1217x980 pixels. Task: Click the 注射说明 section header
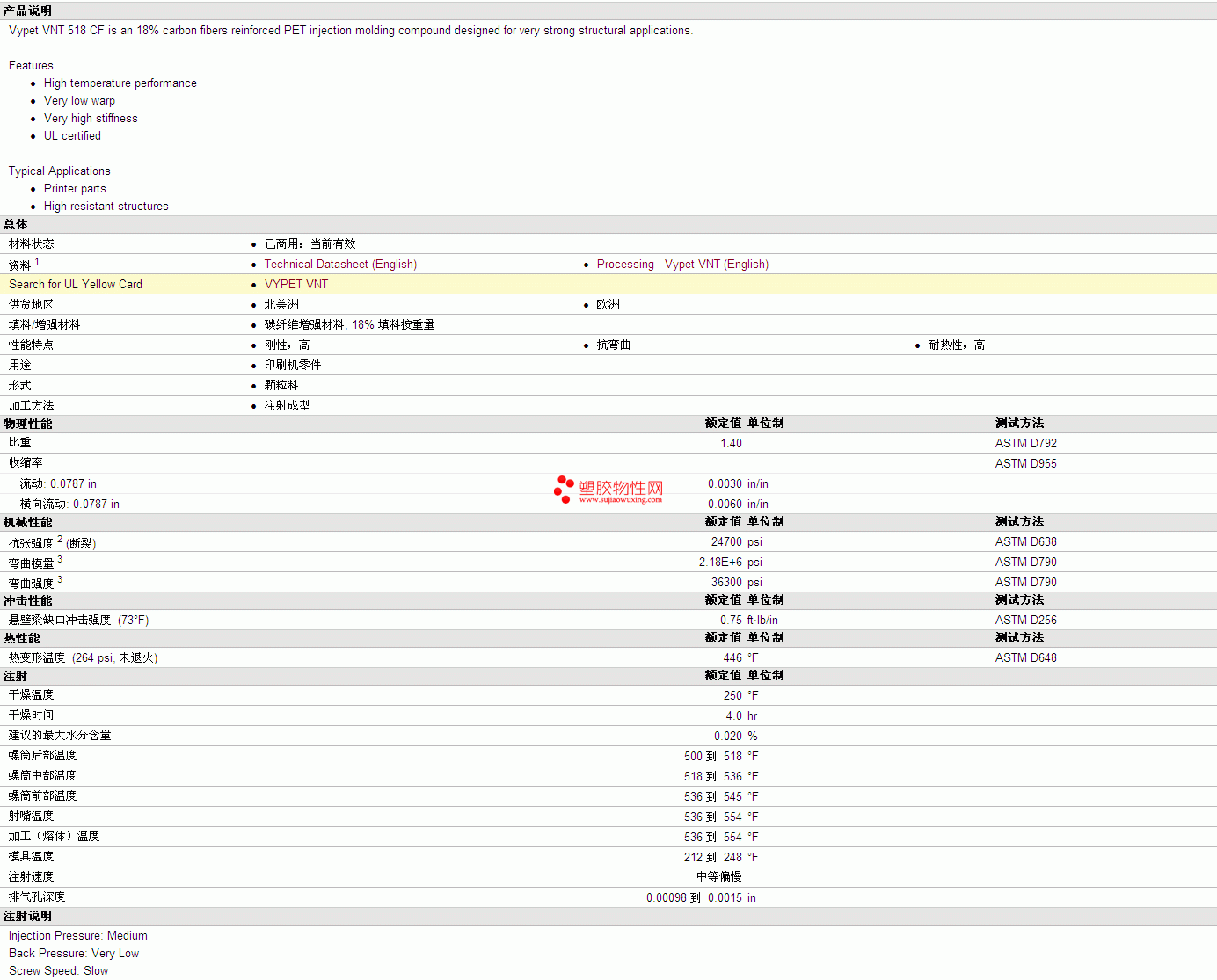point(27,917)
